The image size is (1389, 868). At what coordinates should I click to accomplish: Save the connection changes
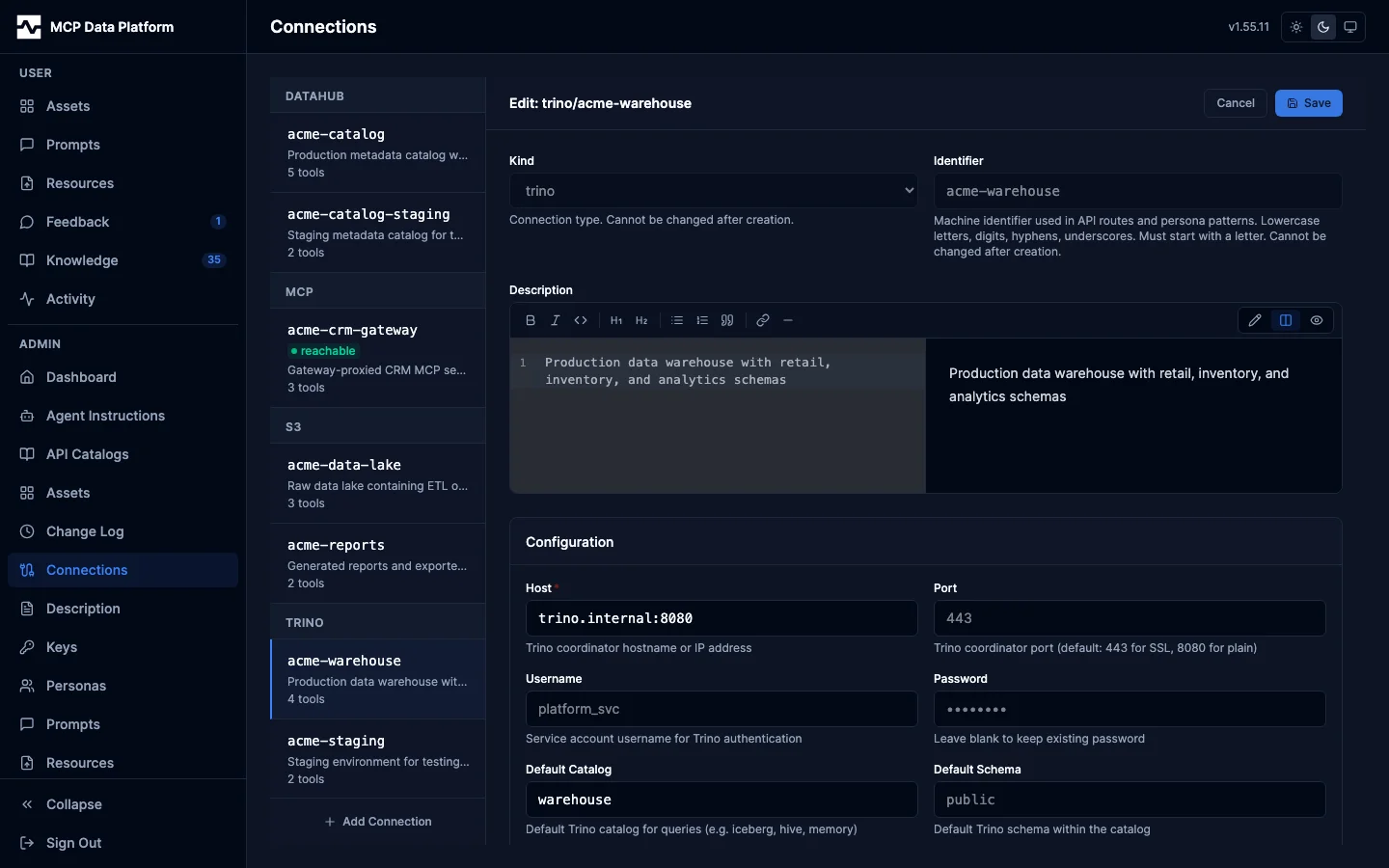1308,103
